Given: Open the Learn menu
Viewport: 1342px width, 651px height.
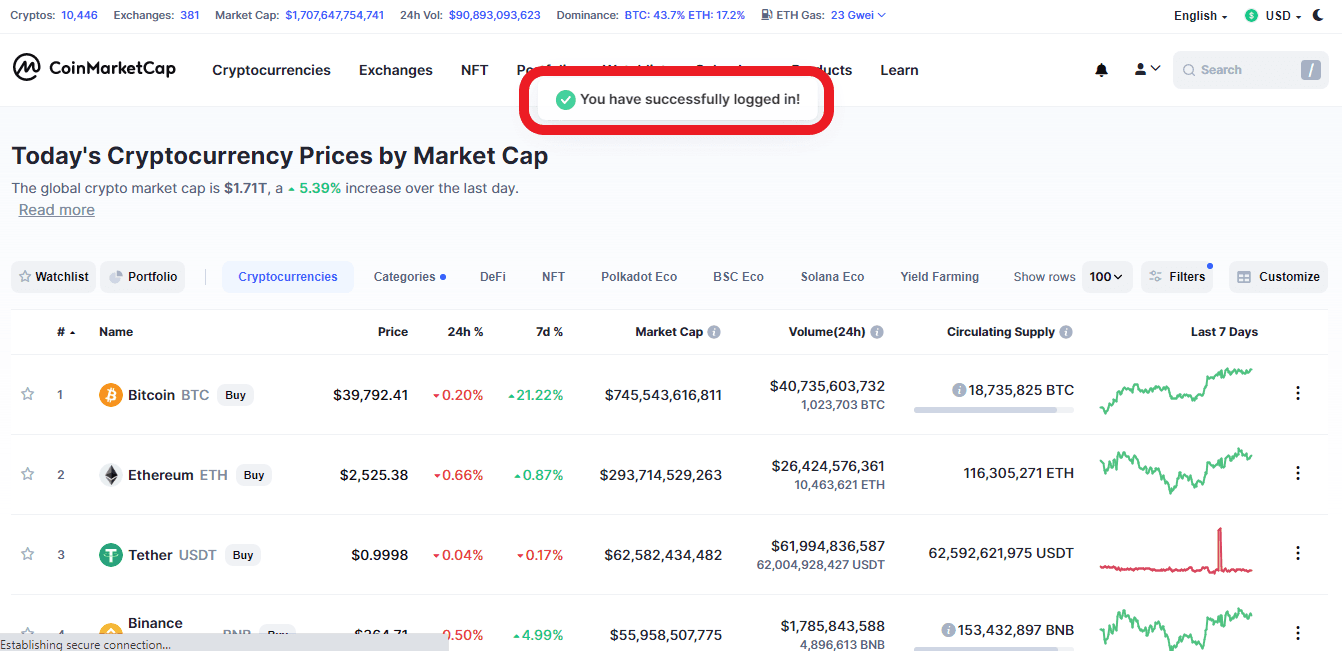Looking at the screenshot, I should tap(899, 70).
